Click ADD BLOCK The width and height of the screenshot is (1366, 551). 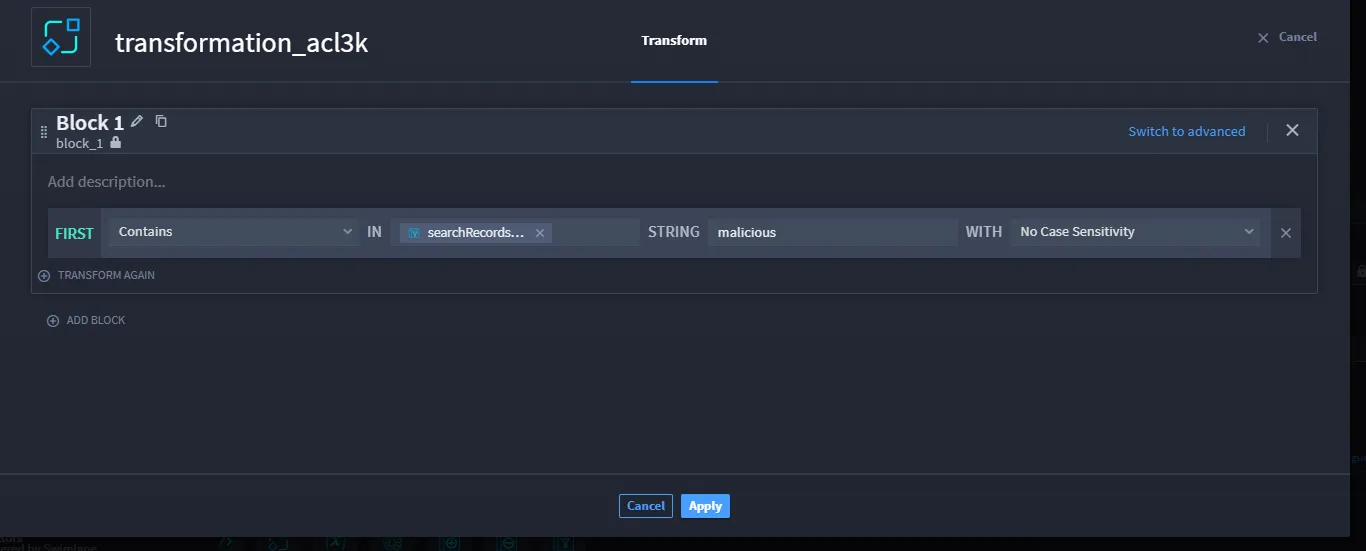click(x=96, y=321)
